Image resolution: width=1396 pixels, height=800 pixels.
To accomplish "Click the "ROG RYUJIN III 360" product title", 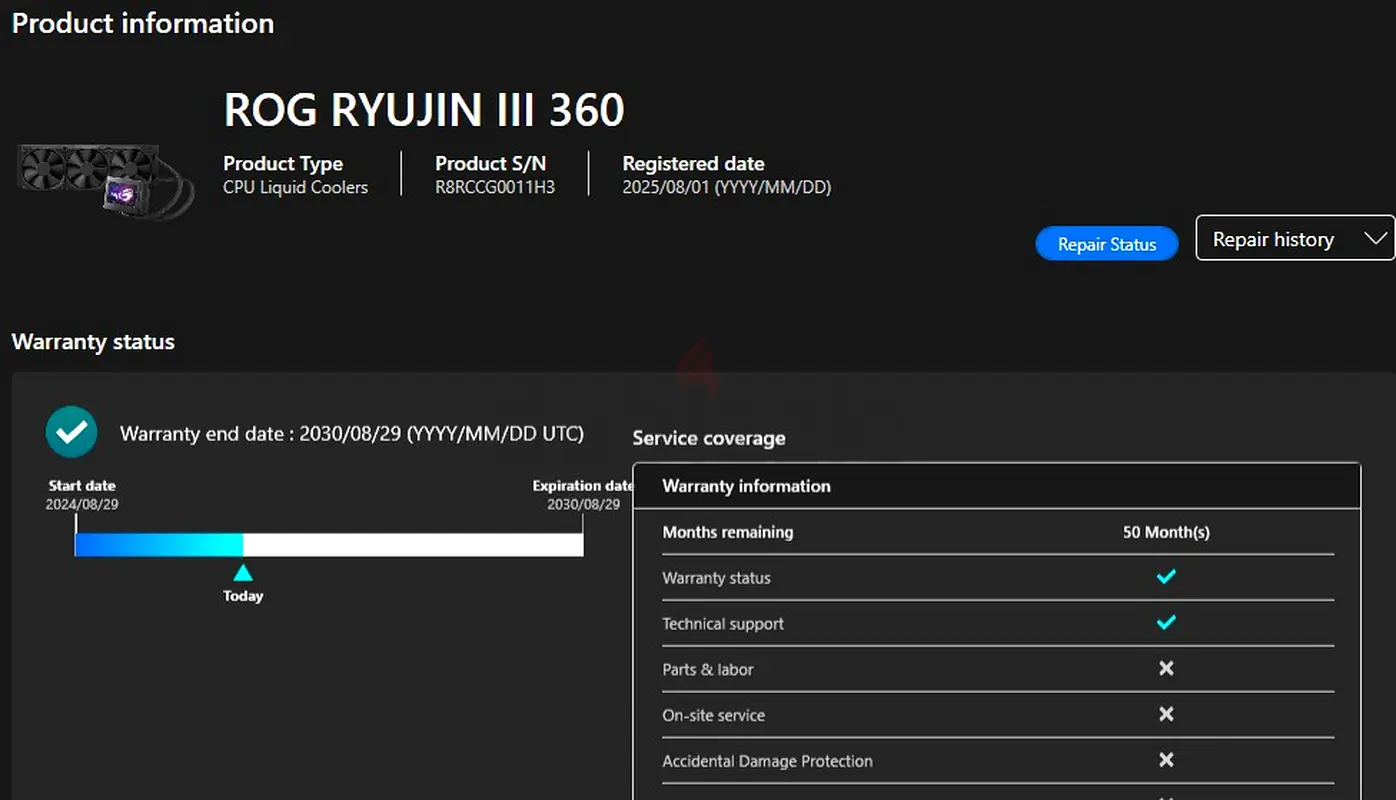I will (x=424, y=109).
